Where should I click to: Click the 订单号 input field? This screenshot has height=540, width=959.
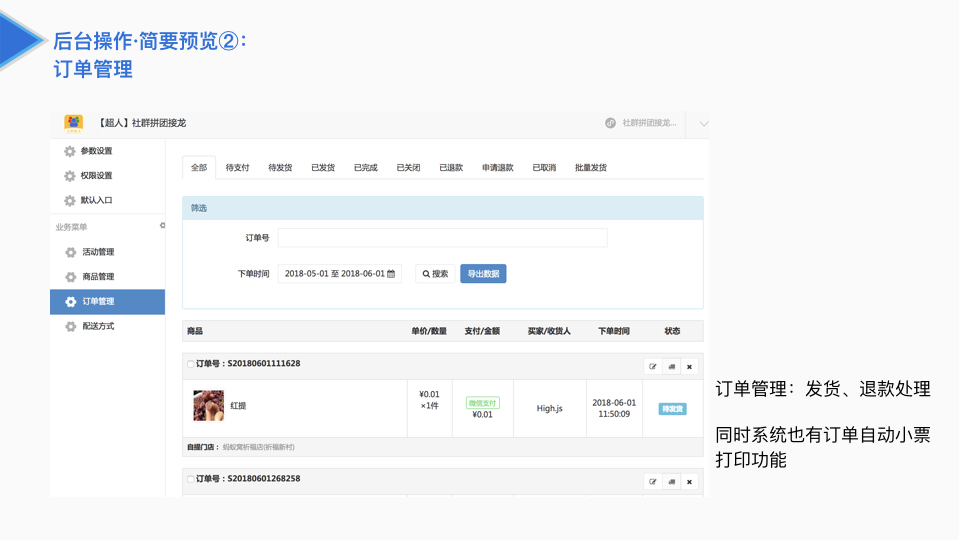pyautogui.click(x=442, y=238)
